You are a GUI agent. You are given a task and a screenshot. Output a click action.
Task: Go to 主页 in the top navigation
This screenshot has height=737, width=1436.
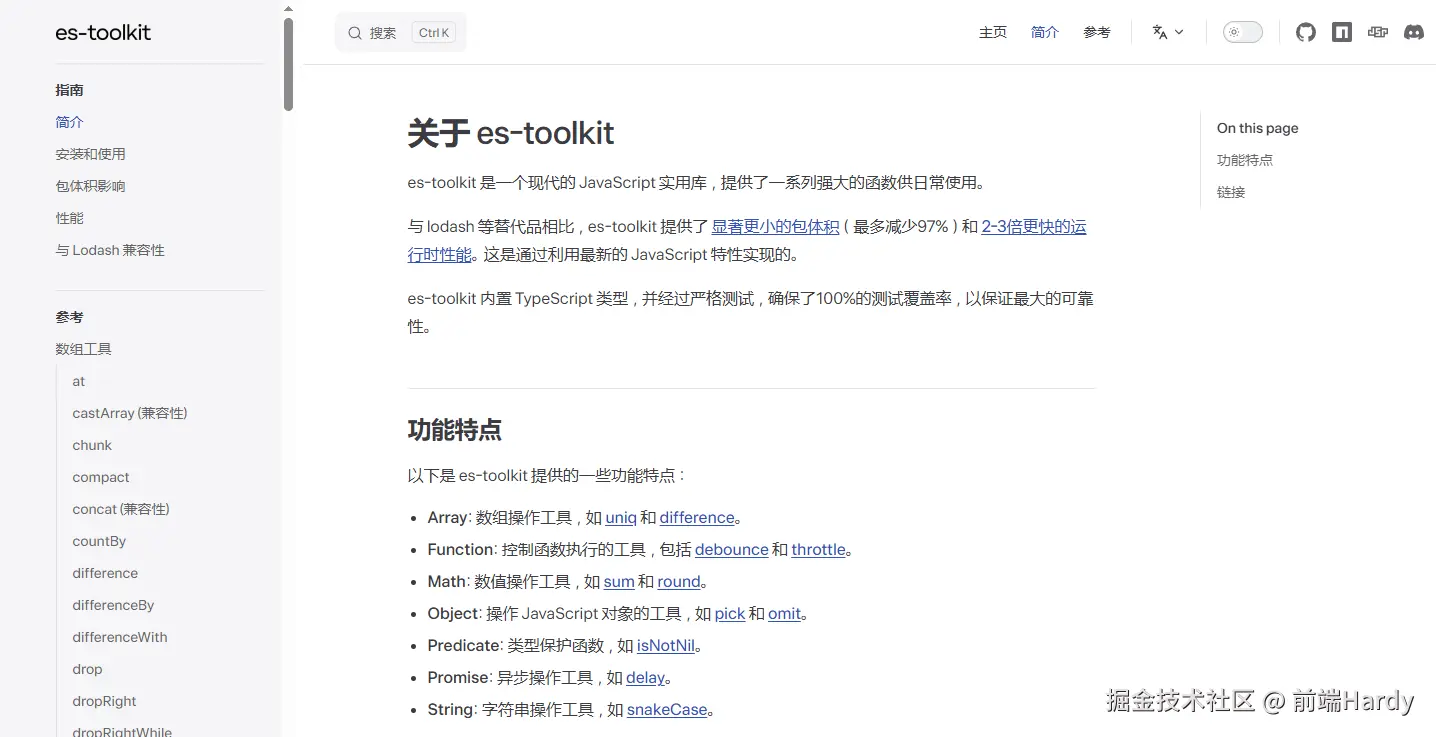(x=993, y=32)
